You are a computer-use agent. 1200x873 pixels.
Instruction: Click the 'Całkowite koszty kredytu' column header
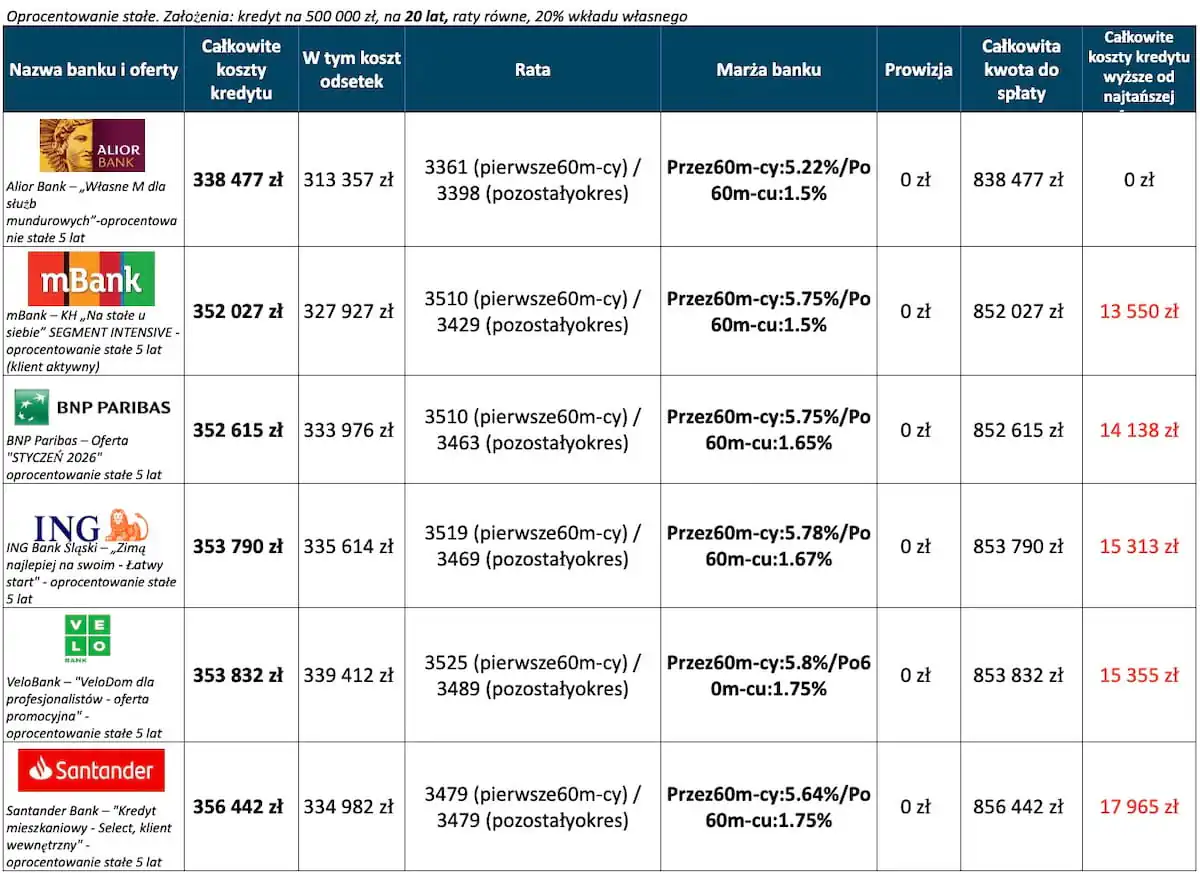[241, 70]
